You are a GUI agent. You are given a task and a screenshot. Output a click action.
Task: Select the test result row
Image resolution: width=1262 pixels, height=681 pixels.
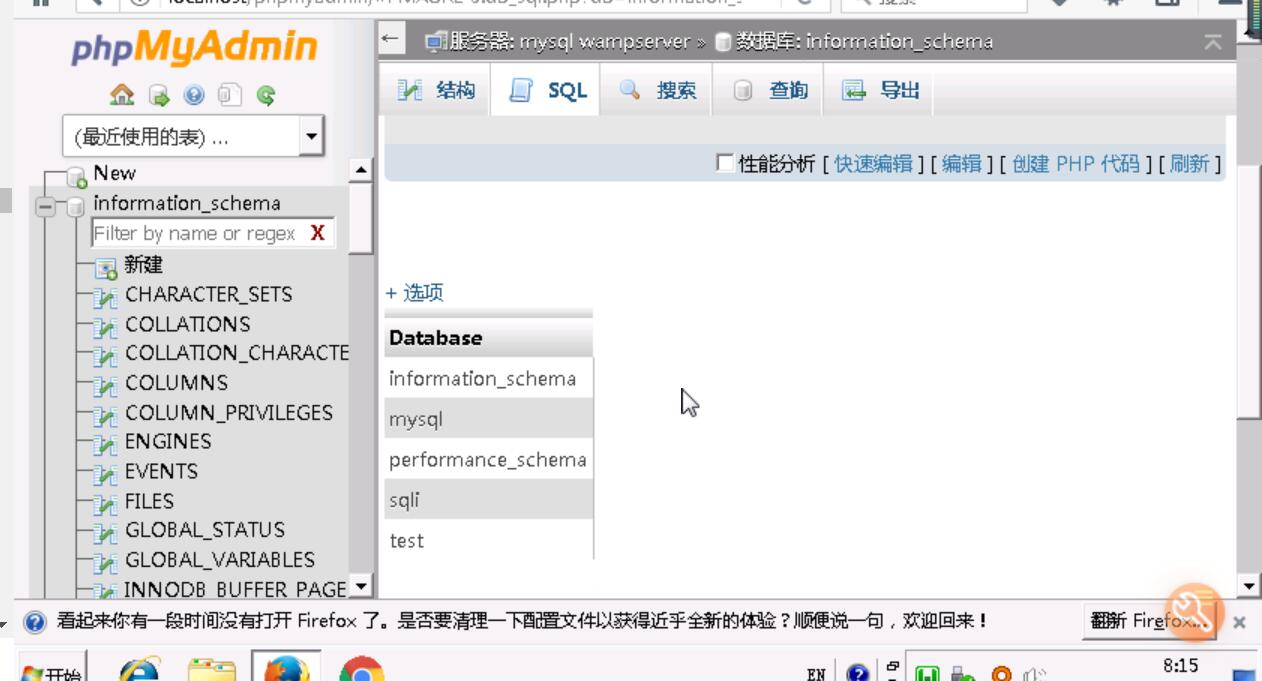489,540
